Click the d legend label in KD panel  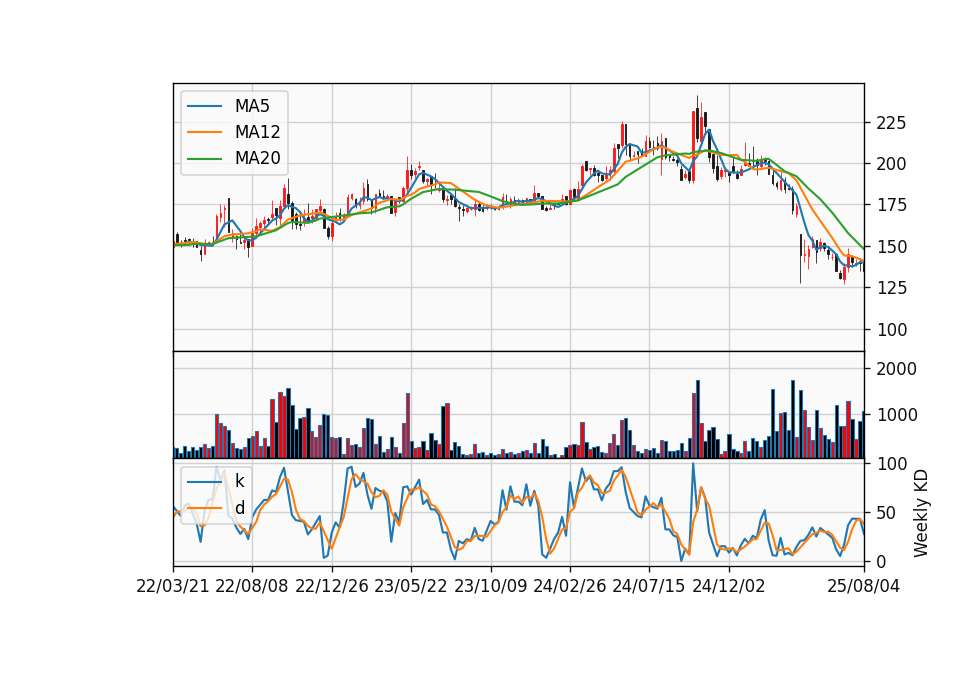[x=239, y=508]
